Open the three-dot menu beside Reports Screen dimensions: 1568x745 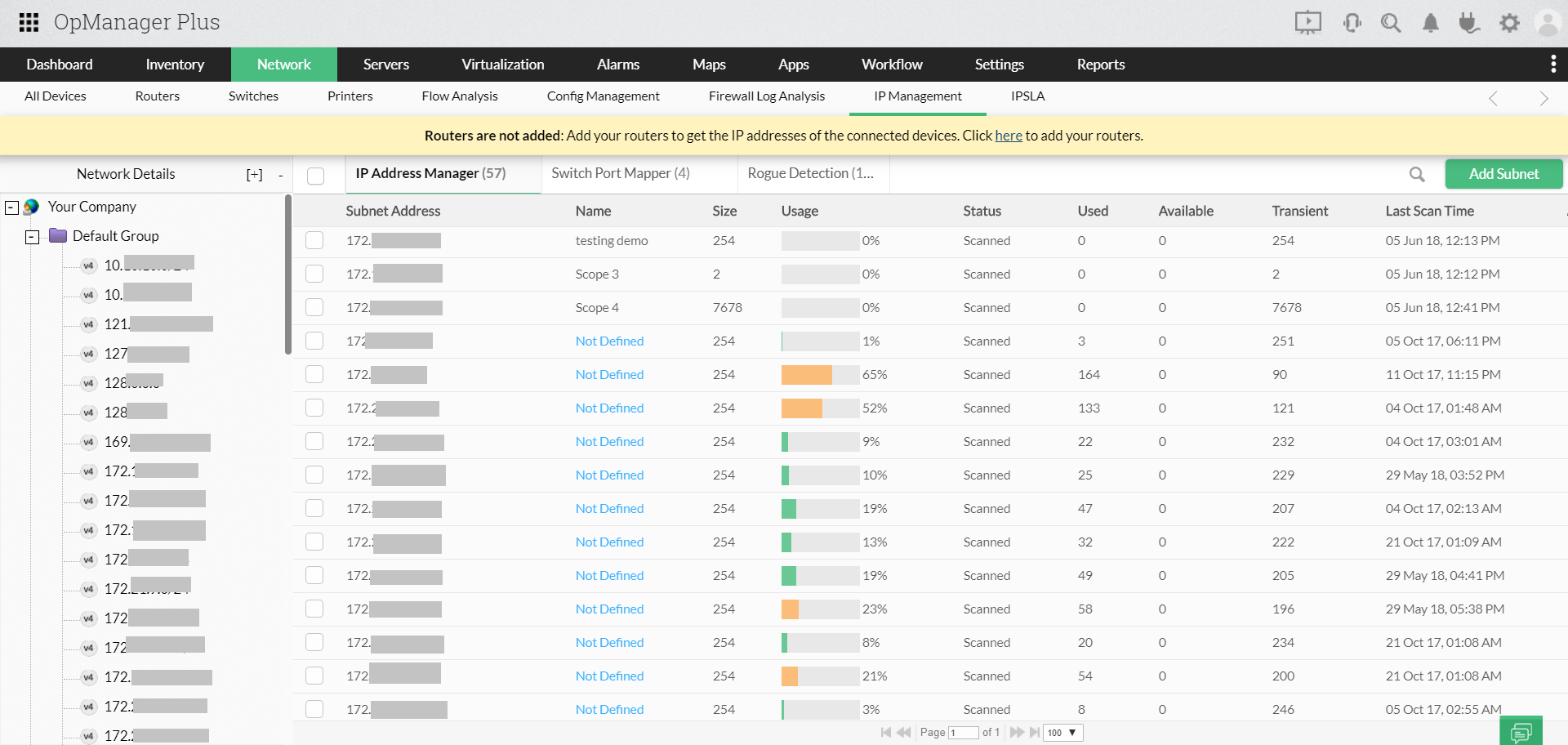1552,64
